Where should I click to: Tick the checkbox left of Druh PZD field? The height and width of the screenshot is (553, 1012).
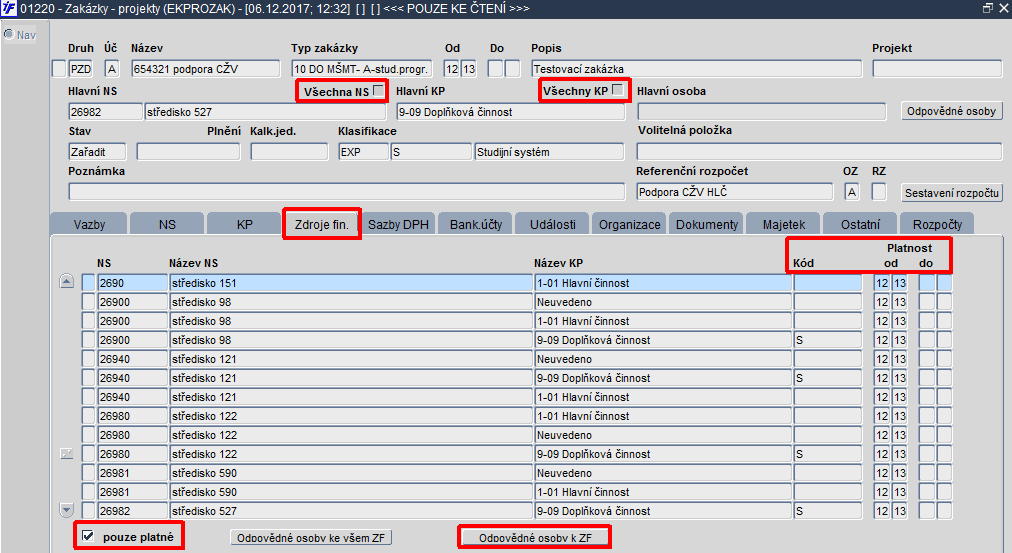point(59,69)
